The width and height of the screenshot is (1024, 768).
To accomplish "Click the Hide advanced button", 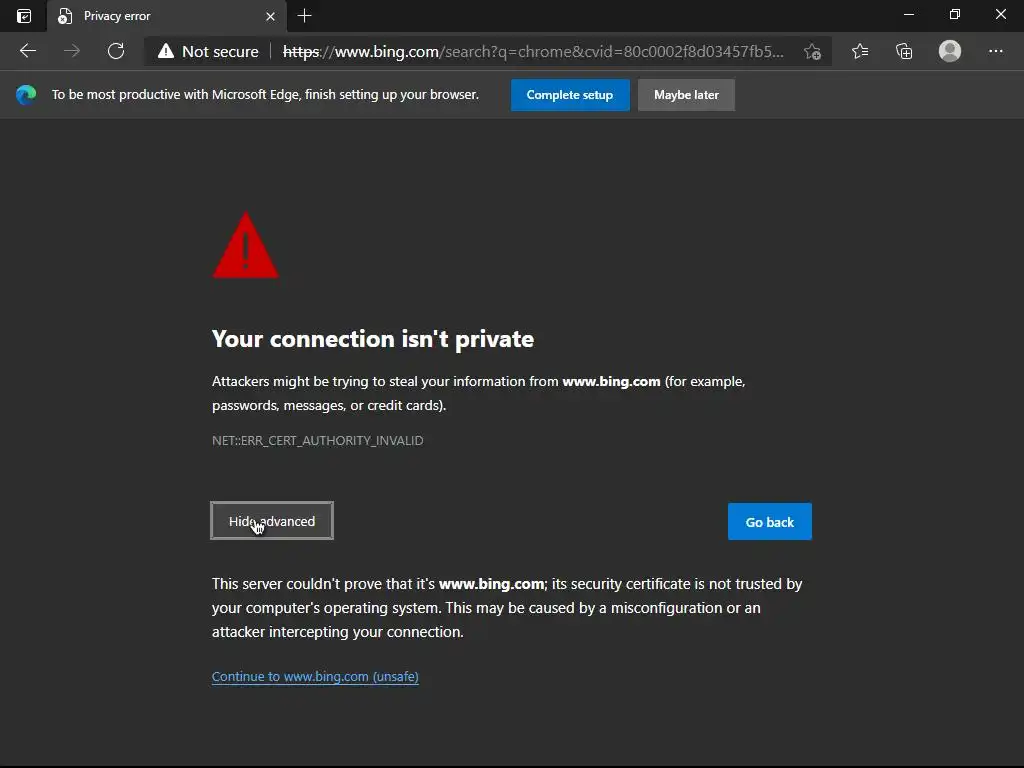I will 272,521.
